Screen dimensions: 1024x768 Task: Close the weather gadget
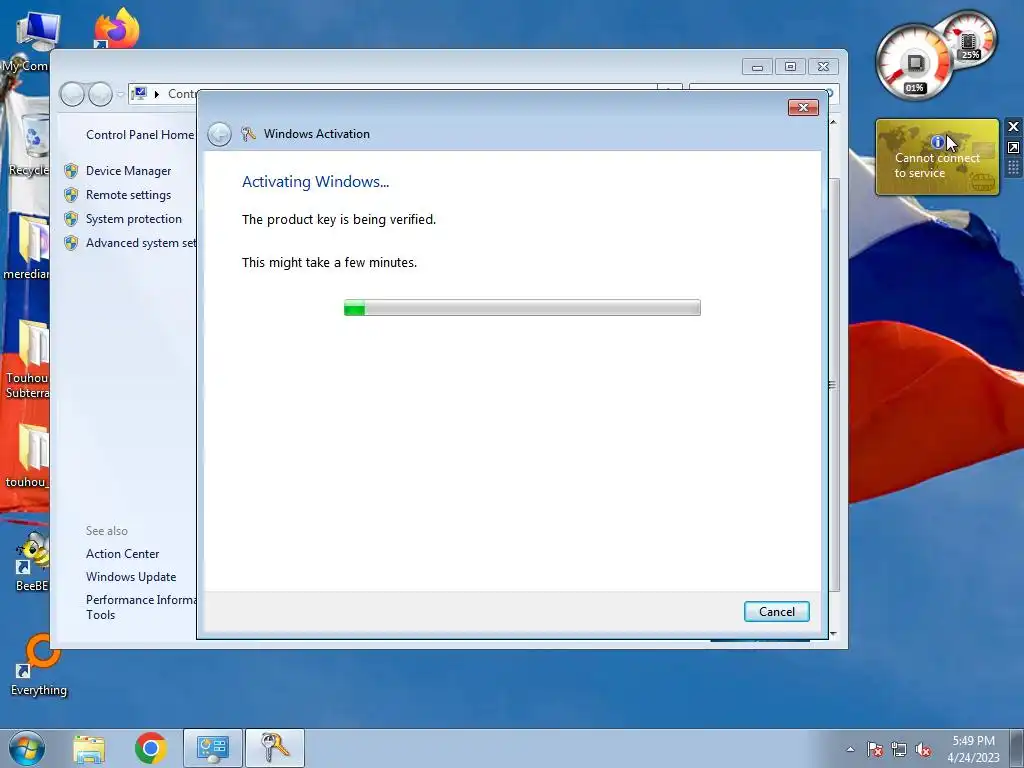1014,127
